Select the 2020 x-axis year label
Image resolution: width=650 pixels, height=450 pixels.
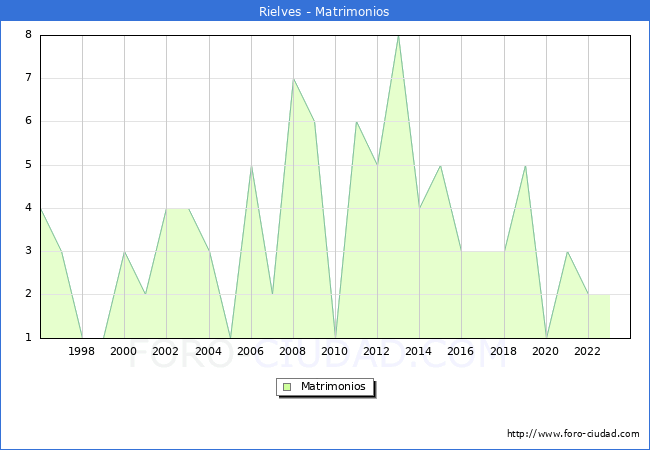546,351
